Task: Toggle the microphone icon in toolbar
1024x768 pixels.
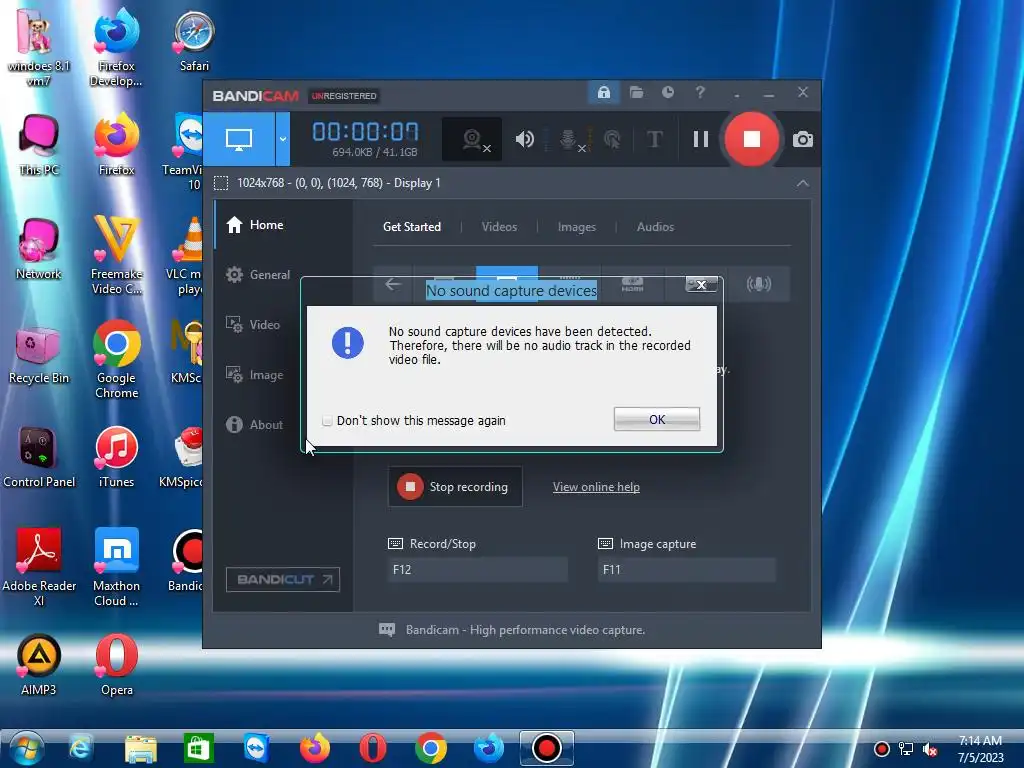Action: pos(569,139)
